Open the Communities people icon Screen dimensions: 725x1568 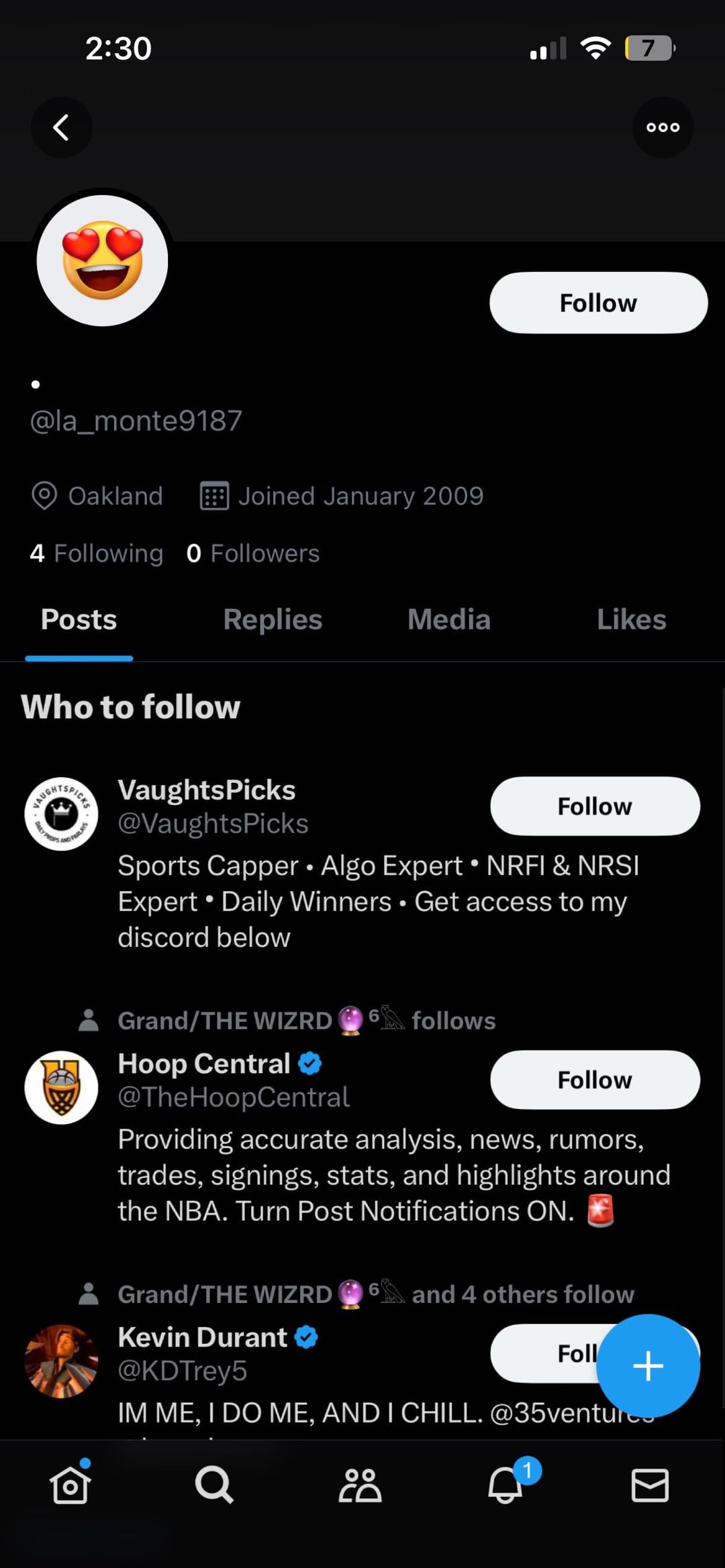click(360, 1484)
